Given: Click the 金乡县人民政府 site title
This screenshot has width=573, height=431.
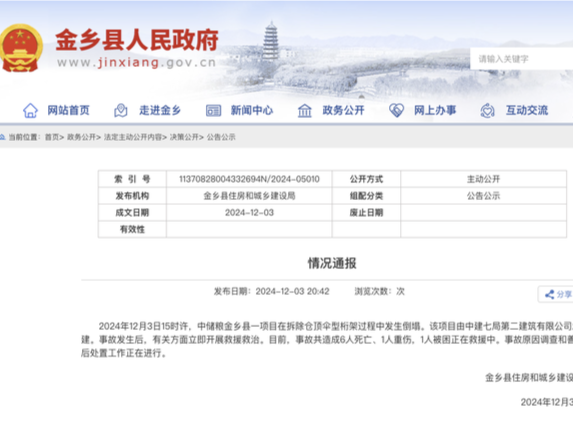Looking at the screenshot, I should click(x=137, y=40).
